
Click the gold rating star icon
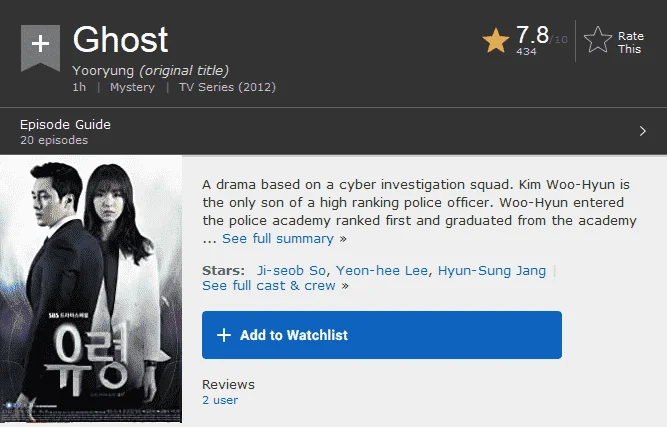pos(496,40)
